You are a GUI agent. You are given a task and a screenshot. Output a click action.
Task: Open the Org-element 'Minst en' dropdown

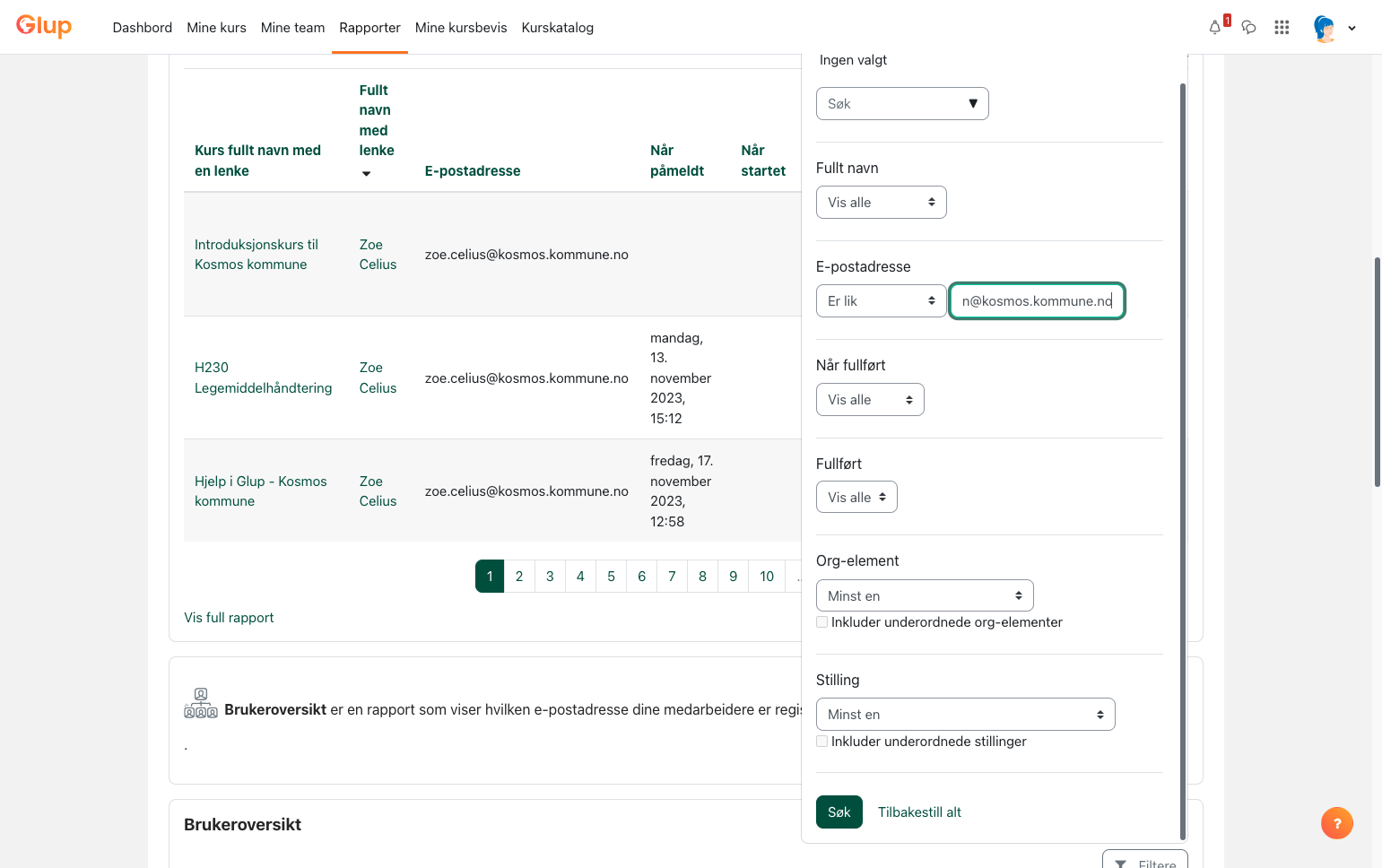925,595
